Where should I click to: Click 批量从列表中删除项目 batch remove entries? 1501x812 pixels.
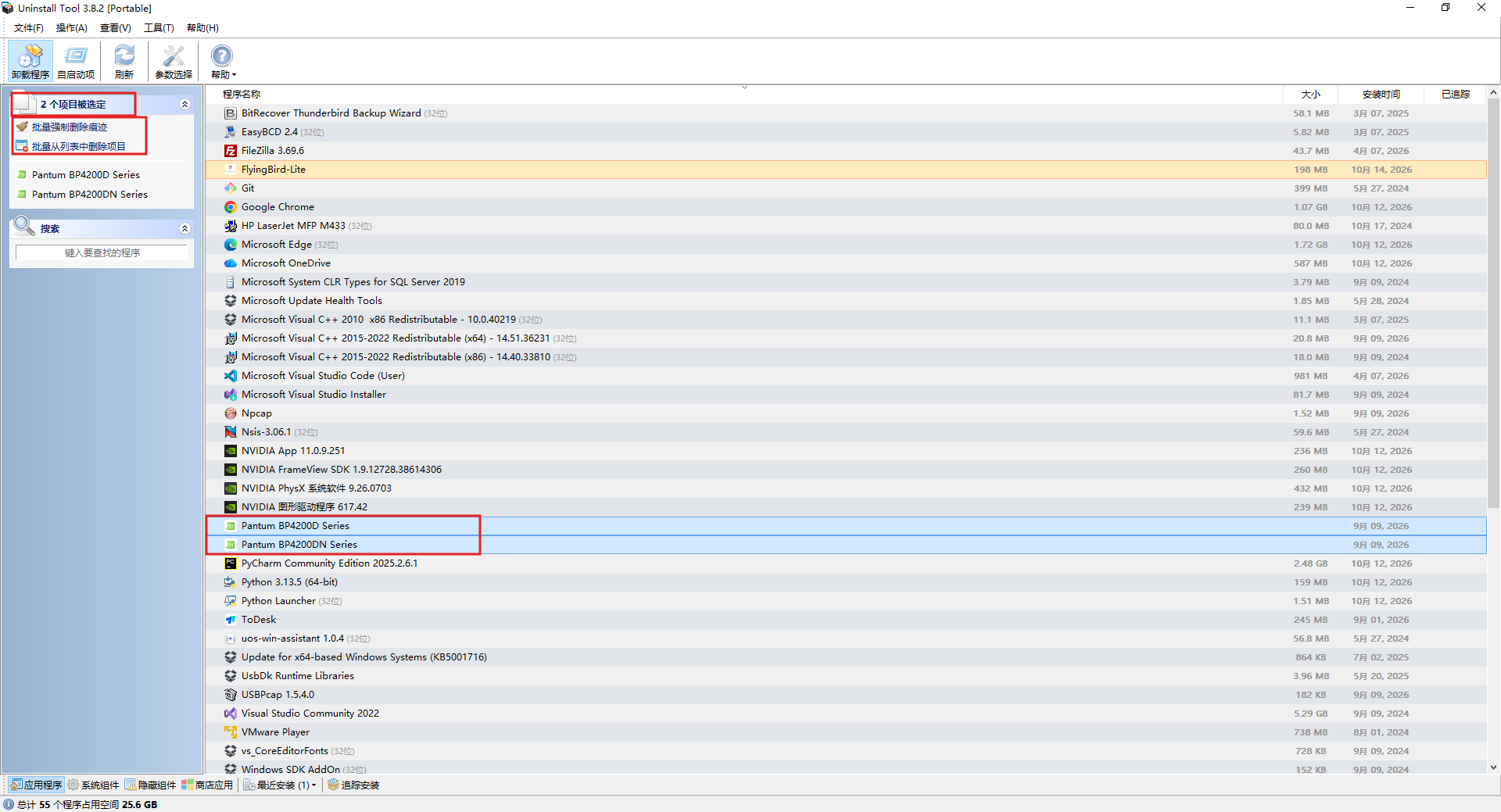click(x=78, y=146)
